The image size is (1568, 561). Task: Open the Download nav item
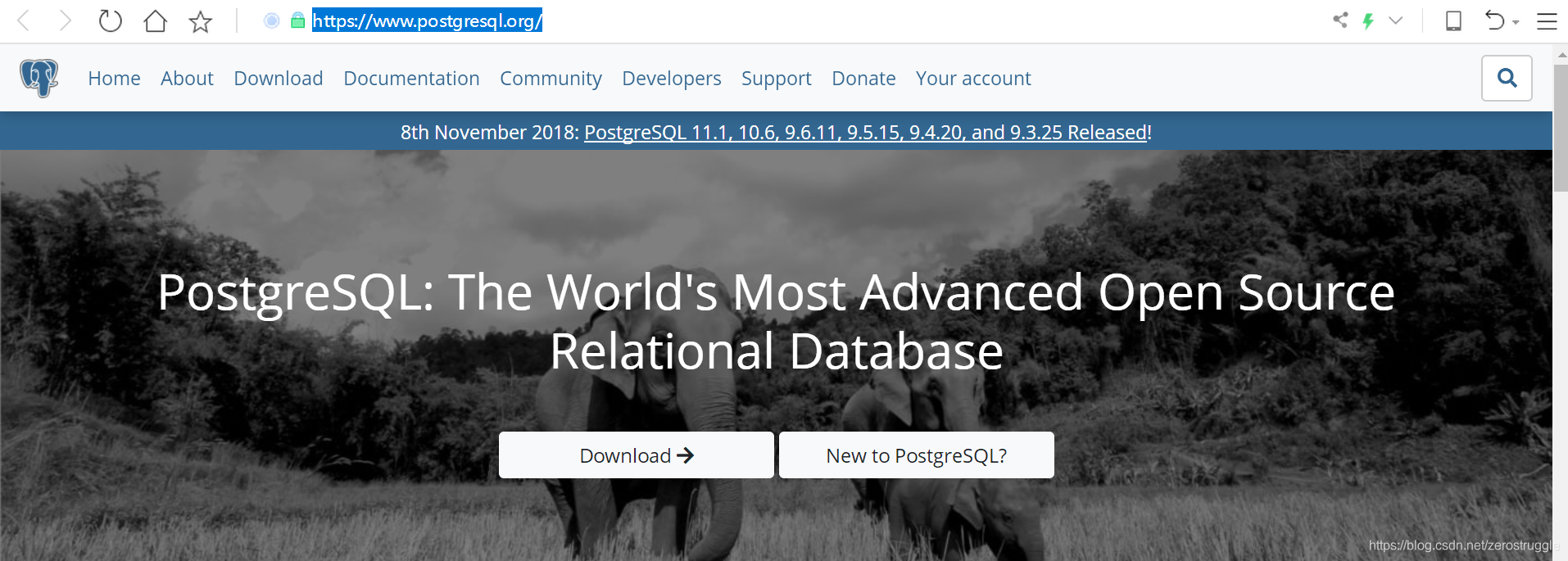[x=279, y=79]
